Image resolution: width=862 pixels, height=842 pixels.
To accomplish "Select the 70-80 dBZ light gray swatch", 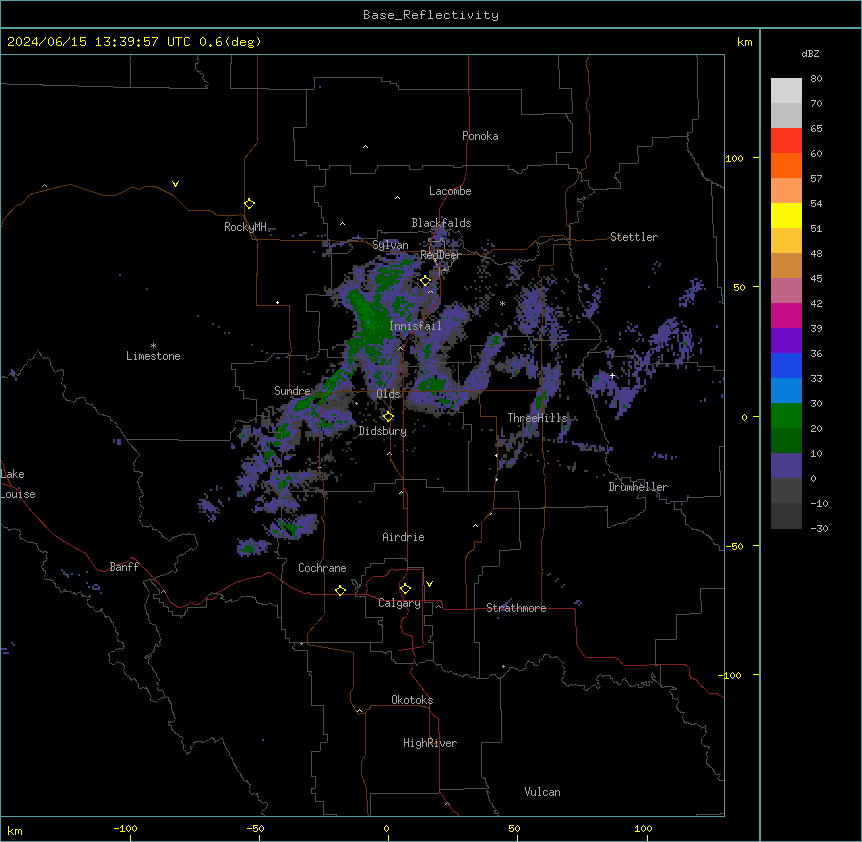I will pyautogui.click(x=786, y=91).
